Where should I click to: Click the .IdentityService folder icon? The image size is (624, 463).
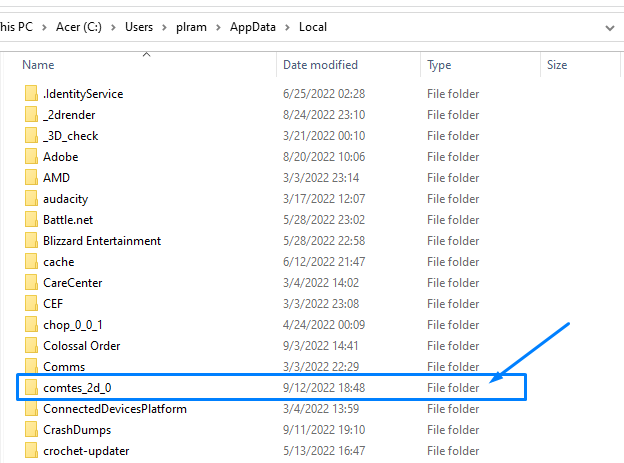30,94
